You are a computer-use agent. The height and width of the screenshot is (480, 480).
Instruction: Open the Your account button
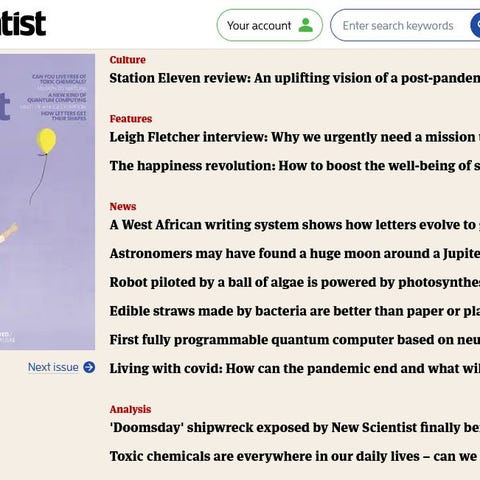270,25
